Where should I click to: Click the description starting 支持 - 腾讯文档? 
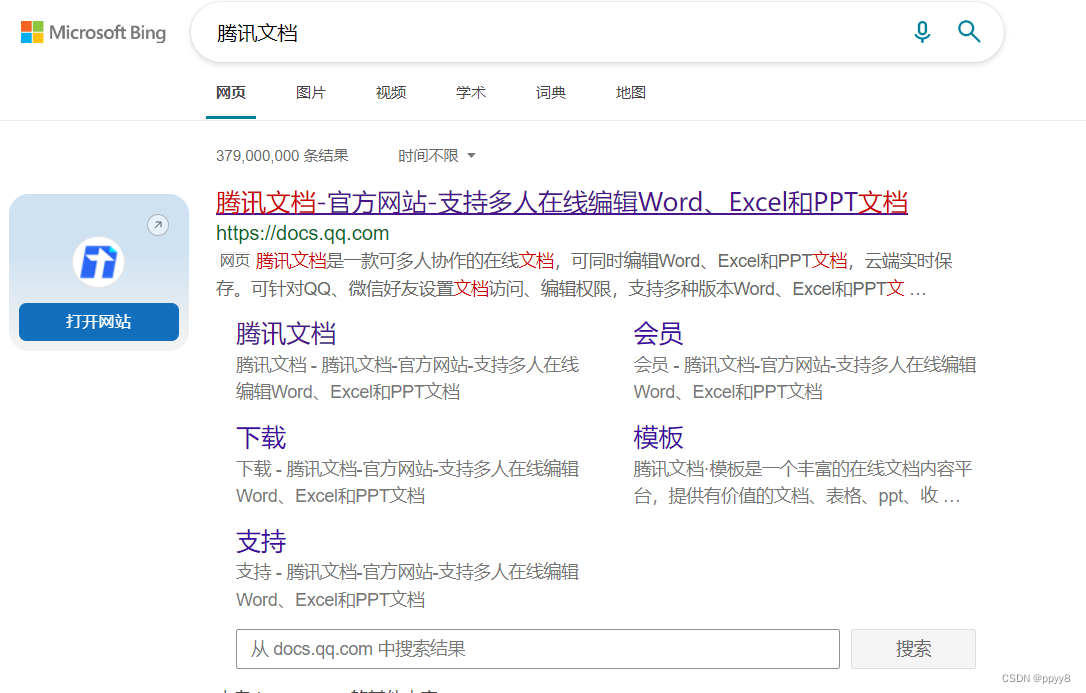click(x=407, y=586)
